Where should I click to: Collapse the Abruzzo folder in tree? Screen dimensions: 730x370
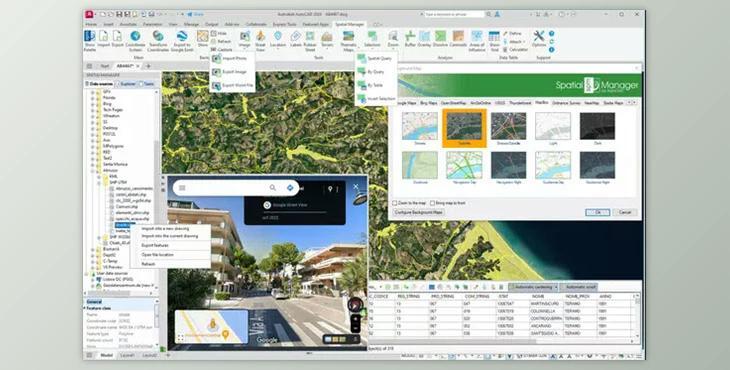92,171
